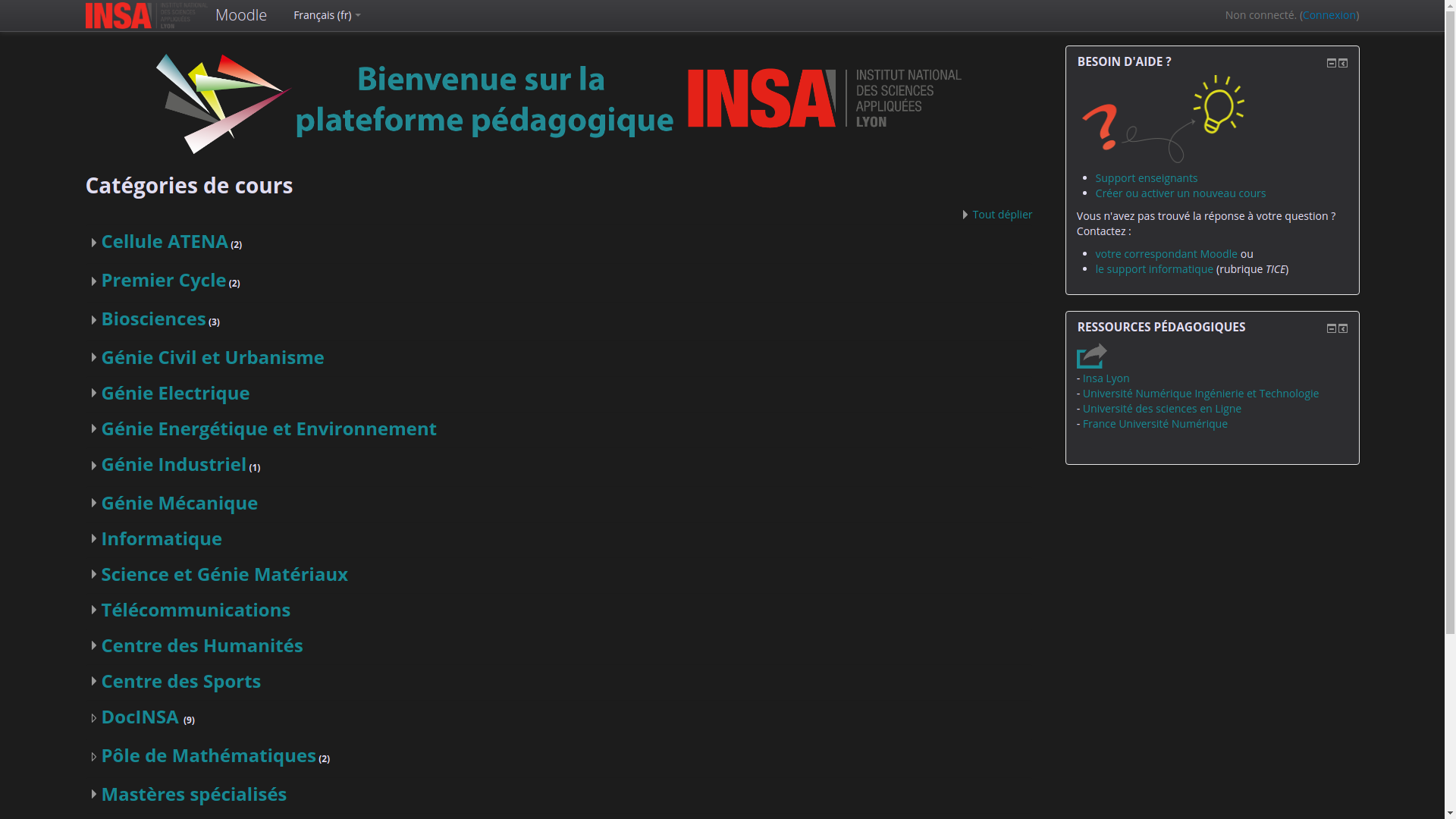This screenshot has height=819, width=1456.
Task: Dock the Besoin d'aide block
Action: point(1343,63)
